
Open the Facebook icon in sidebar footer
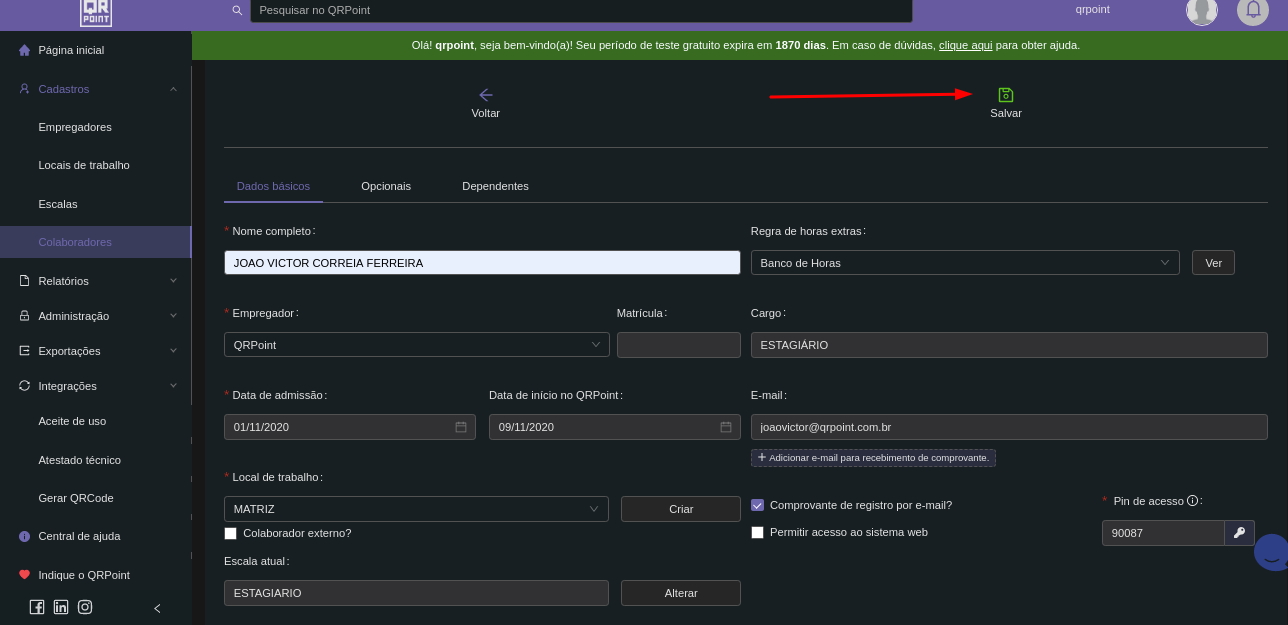pos(37,607)
